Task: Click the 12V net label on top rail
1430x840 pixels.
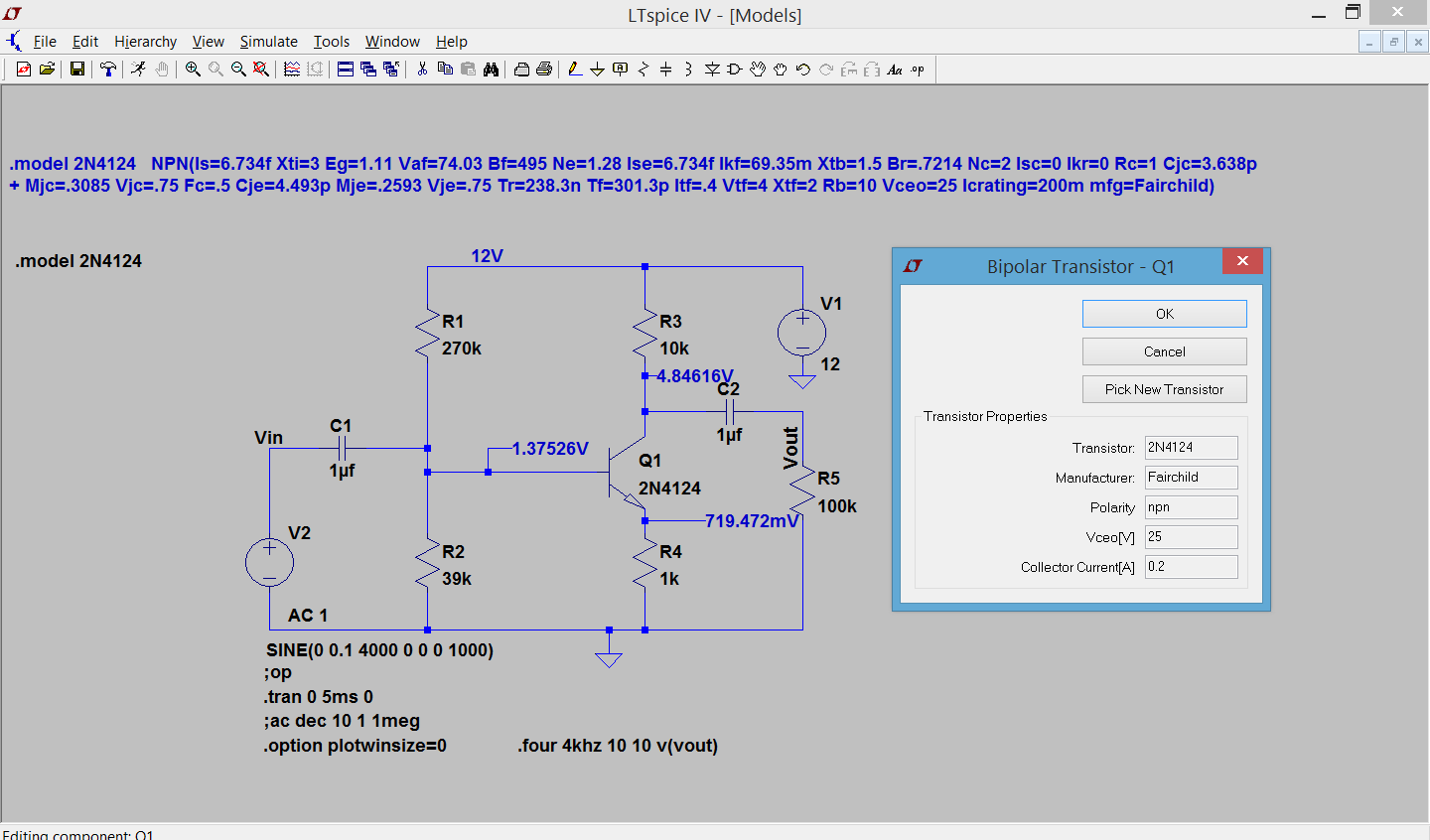Action: (x=487, y=256)
